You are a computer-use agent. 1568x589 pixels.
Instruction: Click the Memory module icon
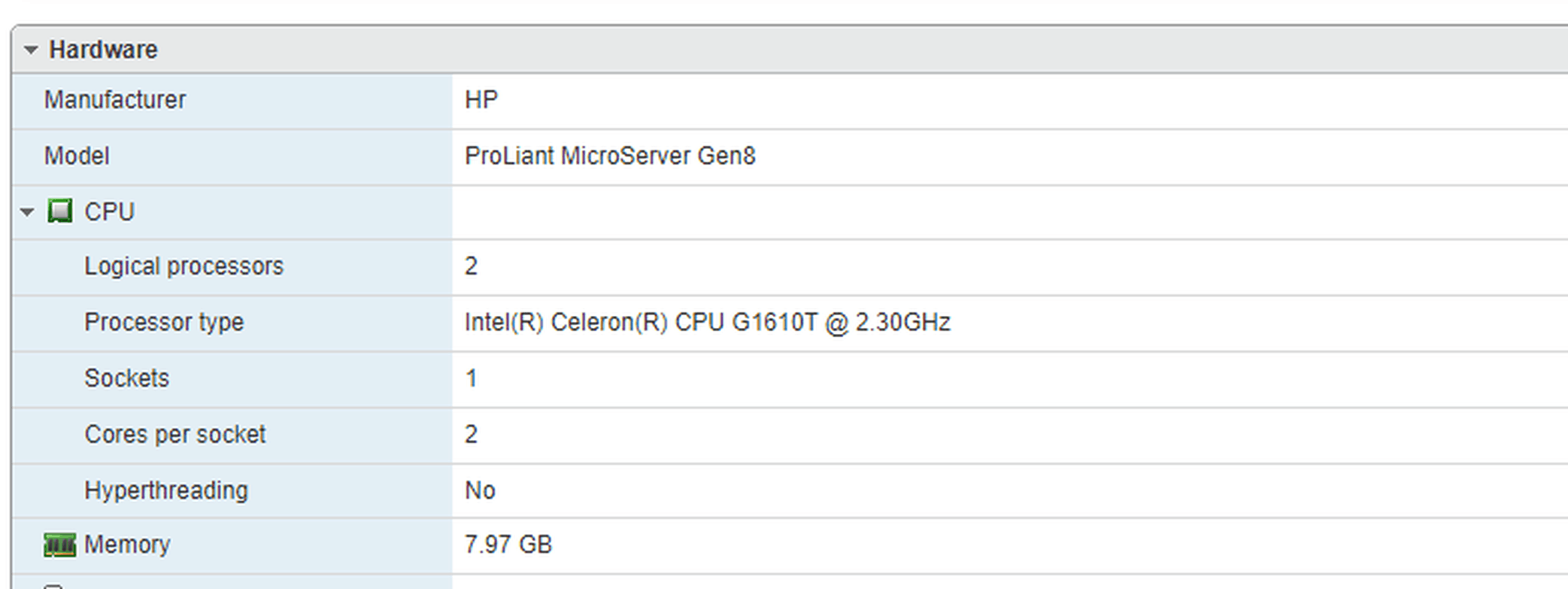pyautogui.click(x=60, y=545)
